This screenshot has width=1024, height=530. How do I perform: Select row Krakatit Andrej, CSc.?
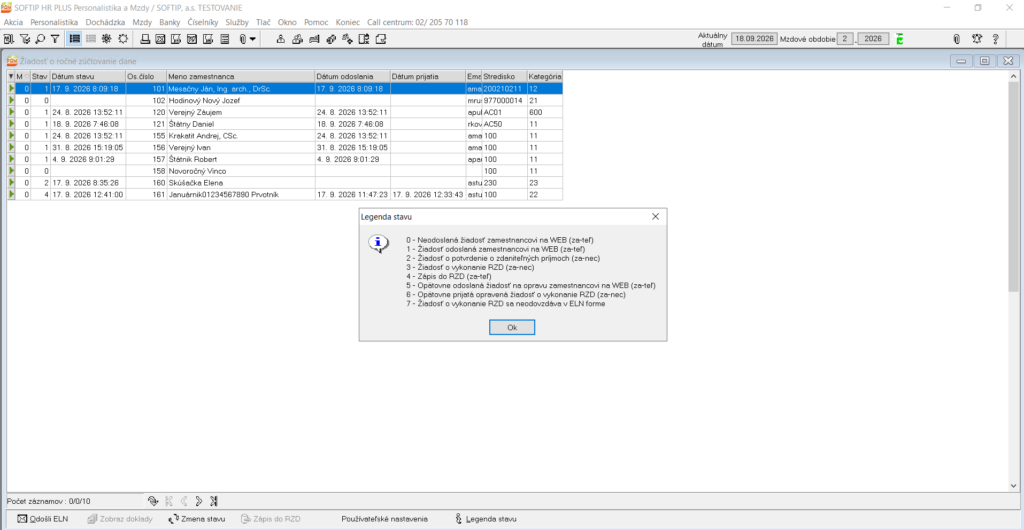284,136
